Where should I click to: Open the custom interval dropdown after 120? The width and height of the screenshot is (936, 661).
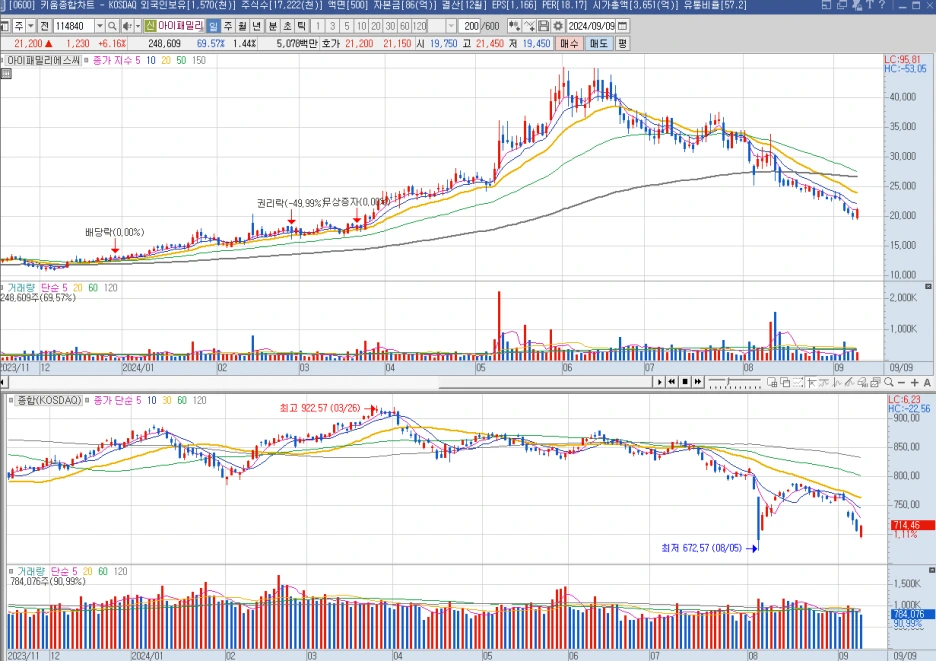click(451, 26)
